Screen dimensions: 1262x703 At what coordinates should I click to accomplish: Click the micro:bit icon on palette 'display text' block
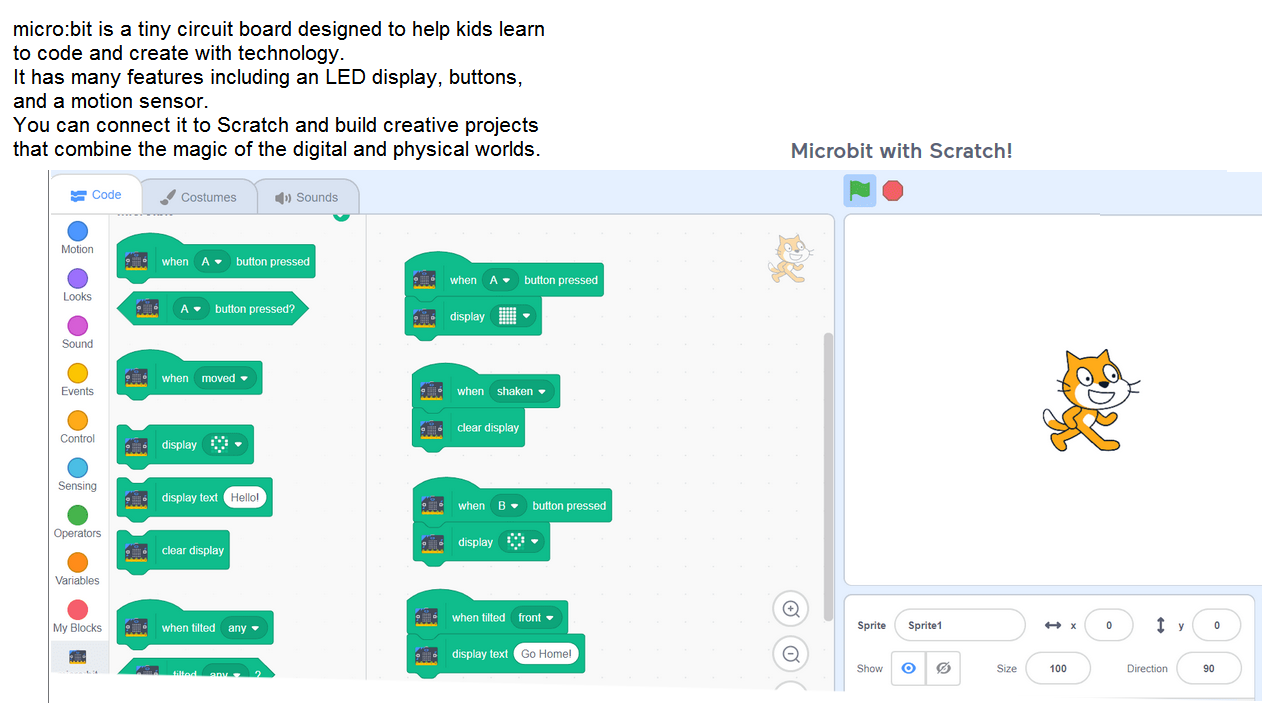click(137, 497)
